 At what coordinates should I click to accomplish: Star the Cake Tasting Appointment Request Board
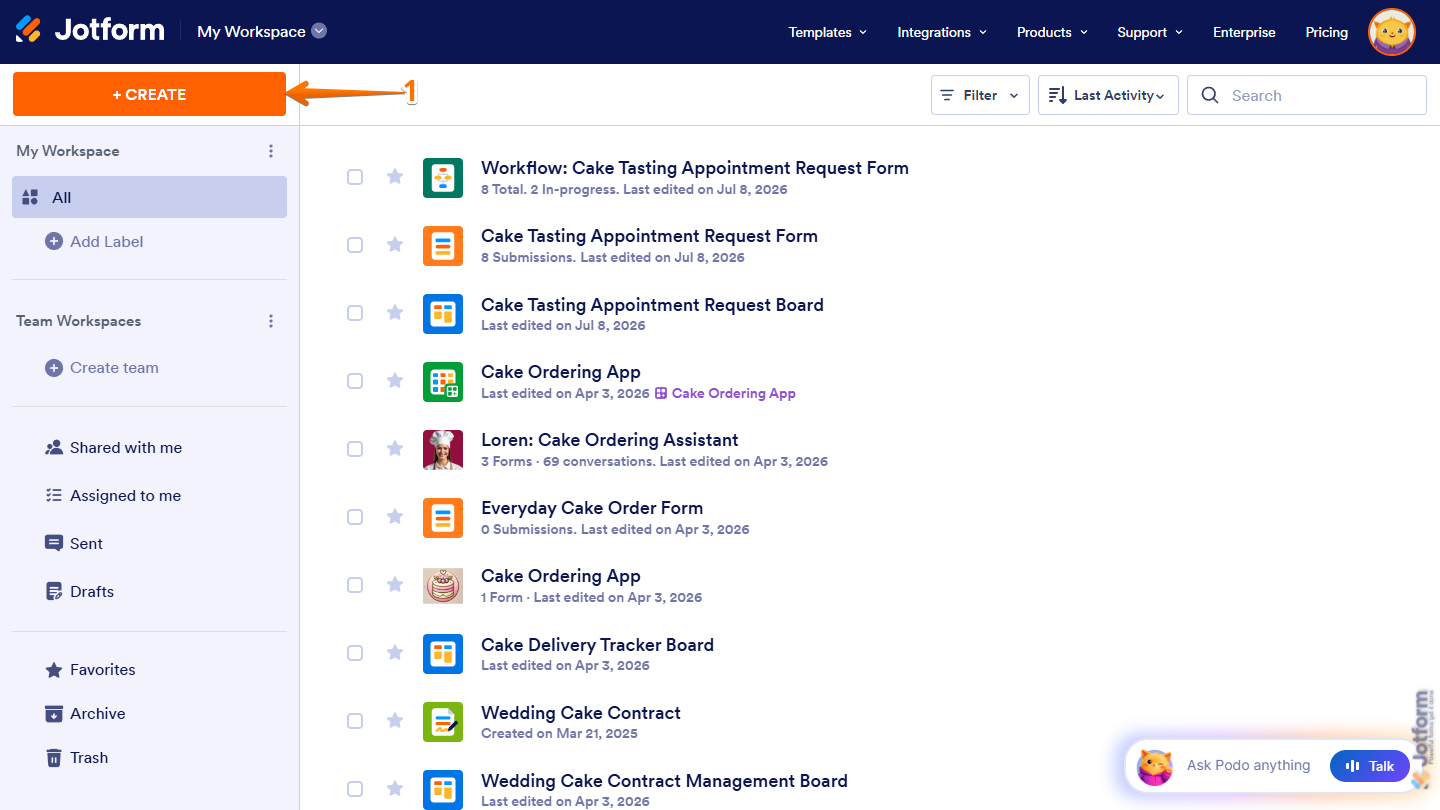[395, 313]
